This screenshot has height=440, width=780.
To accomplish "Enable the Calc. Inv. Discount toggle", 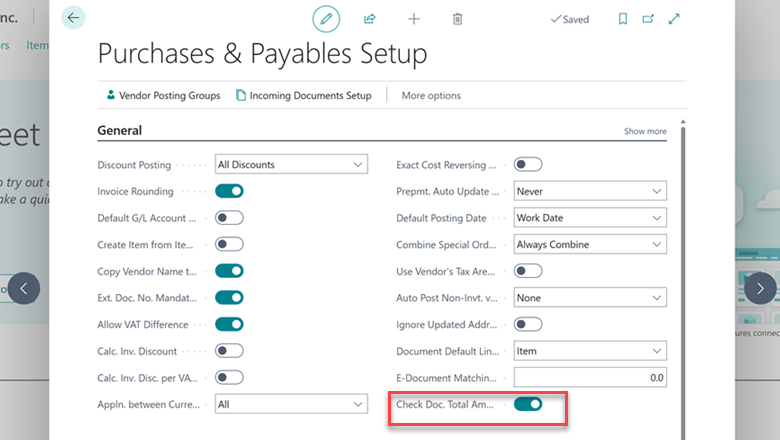I will (229, 351).
